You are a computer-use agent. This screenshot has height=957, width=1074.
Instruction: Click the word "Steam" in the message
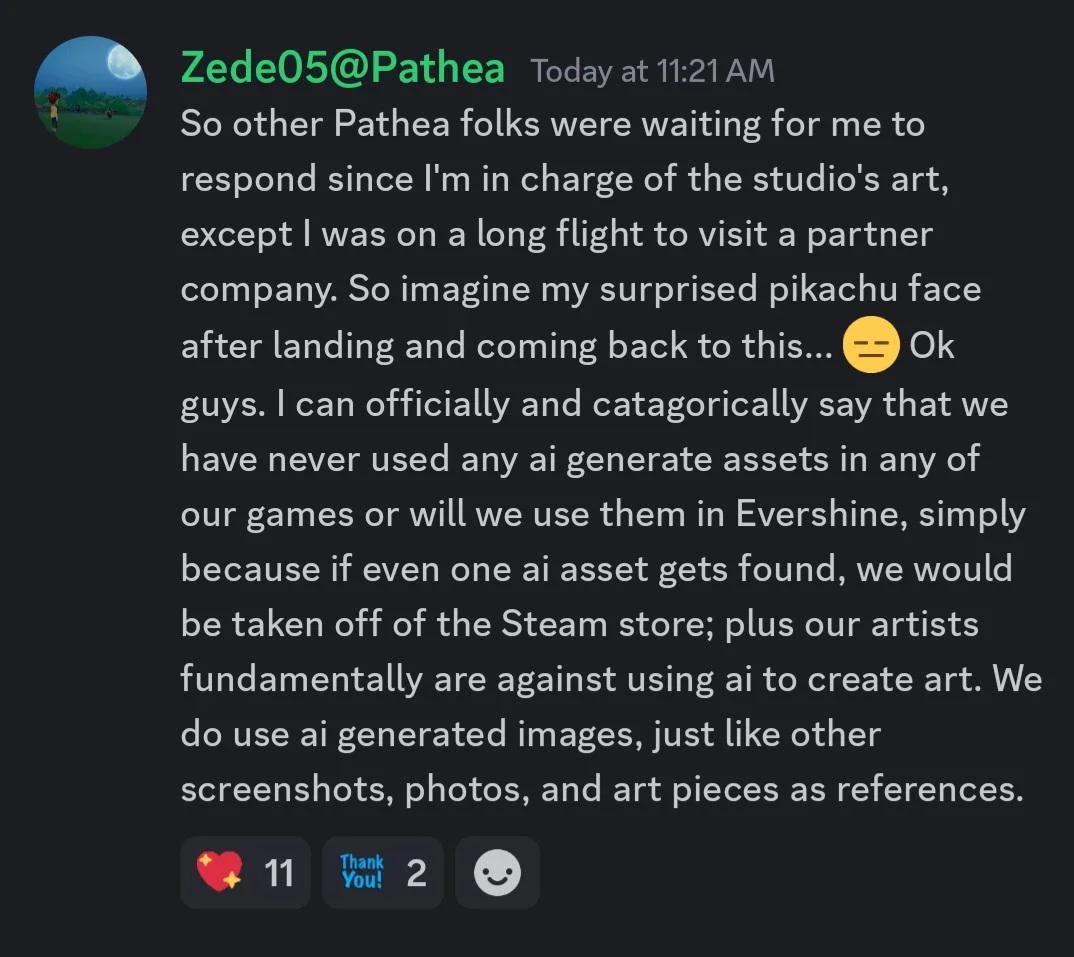pos(555,624)
